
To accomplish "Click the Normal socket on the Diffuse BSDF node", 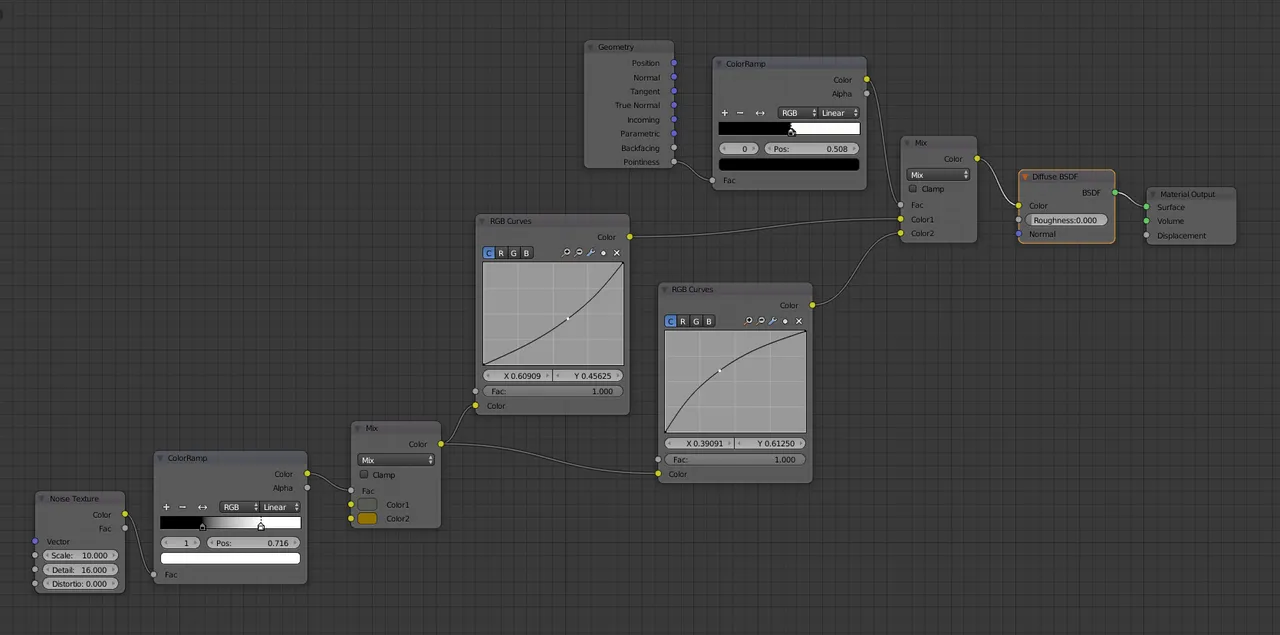I will (x=1018, y=234).
